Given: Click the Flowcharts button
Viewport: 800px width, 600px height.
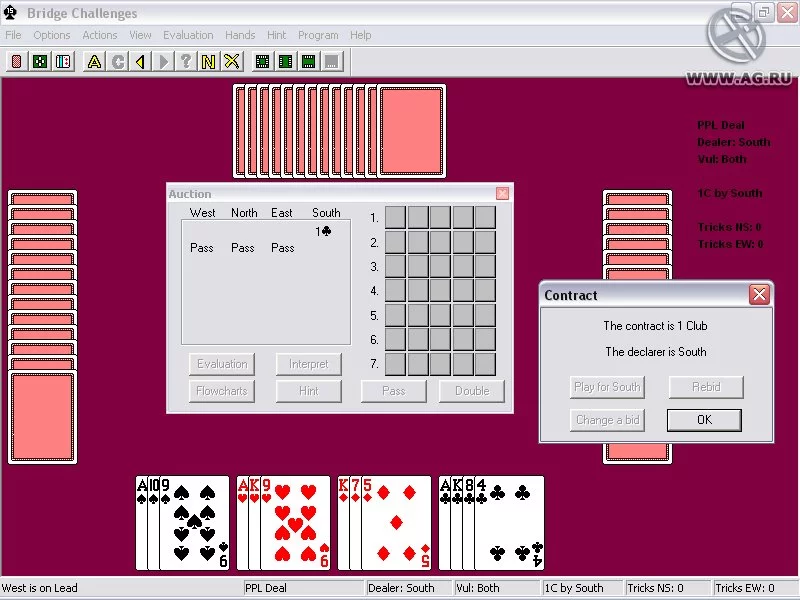Looking at the screenshot, I should [222, 391].
